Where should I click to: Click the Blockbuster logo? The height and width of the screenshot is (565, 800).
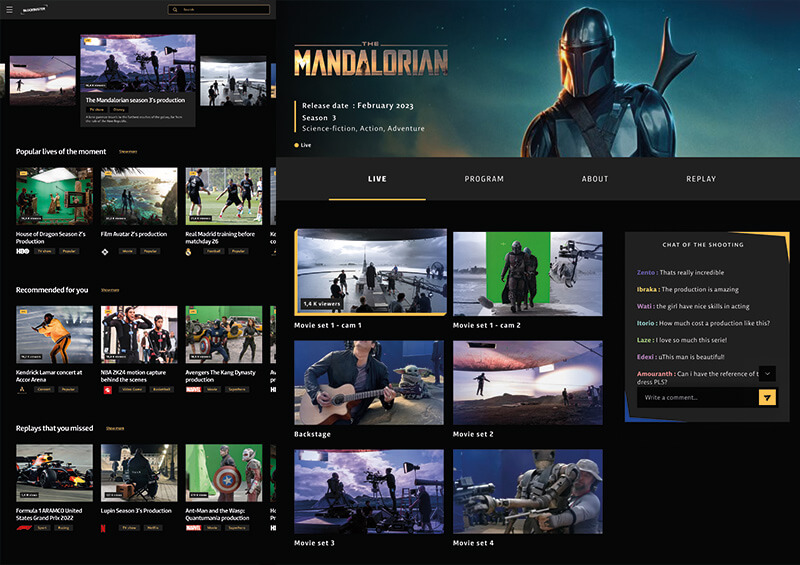coord(33,10)
